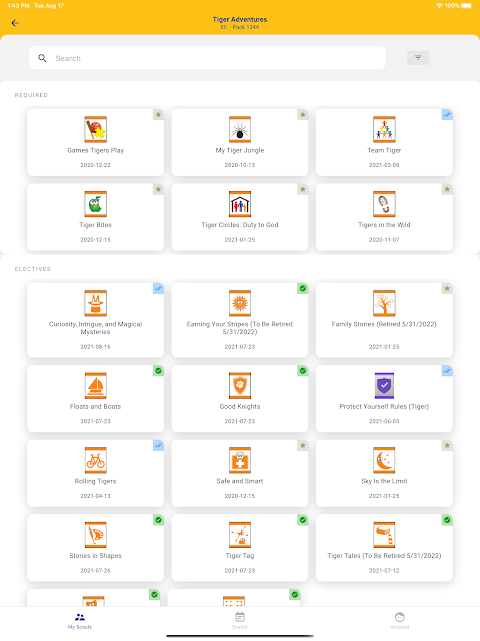
Task: Open the My Scouts tab
Action: coord(80,620)
